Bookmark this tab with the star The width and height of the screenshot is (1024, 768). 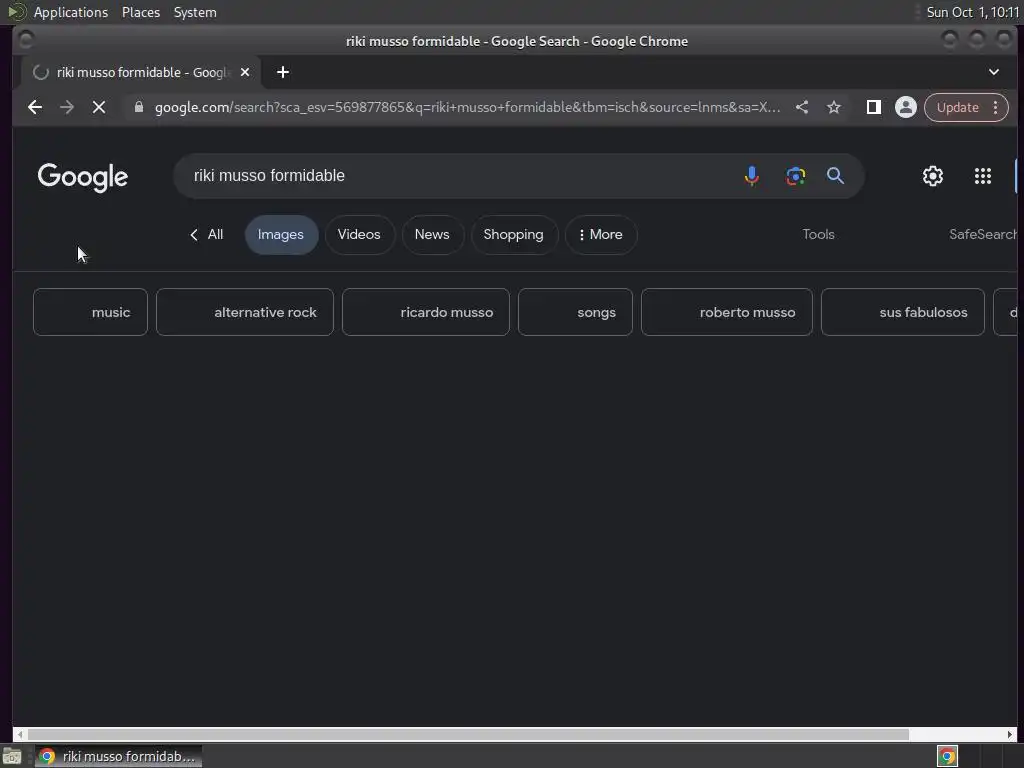(834, 107)
